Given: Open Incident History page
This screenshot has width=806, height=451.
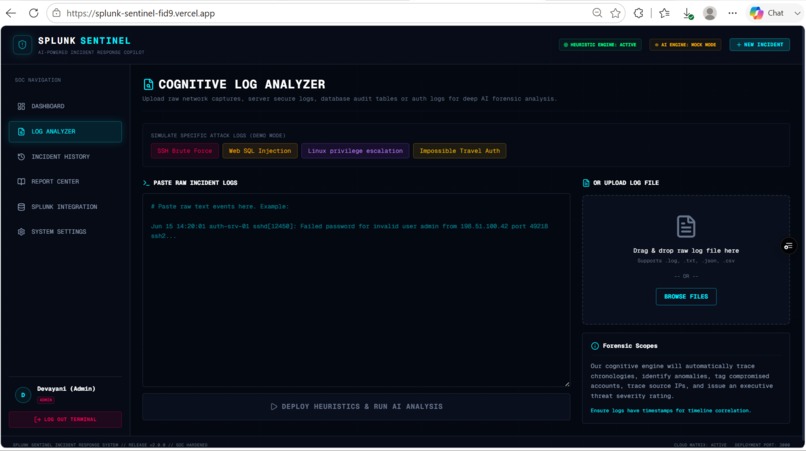Looking at the screenshot, I should pyautogui.click(x=65, y=156).
